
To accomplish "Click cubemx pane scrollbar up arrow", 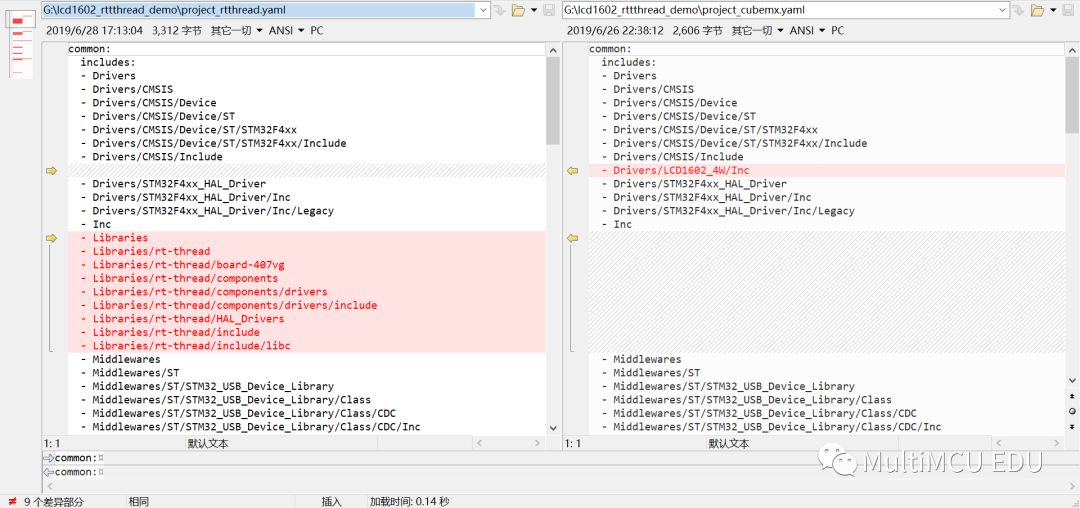I will tap(1072, 50).
